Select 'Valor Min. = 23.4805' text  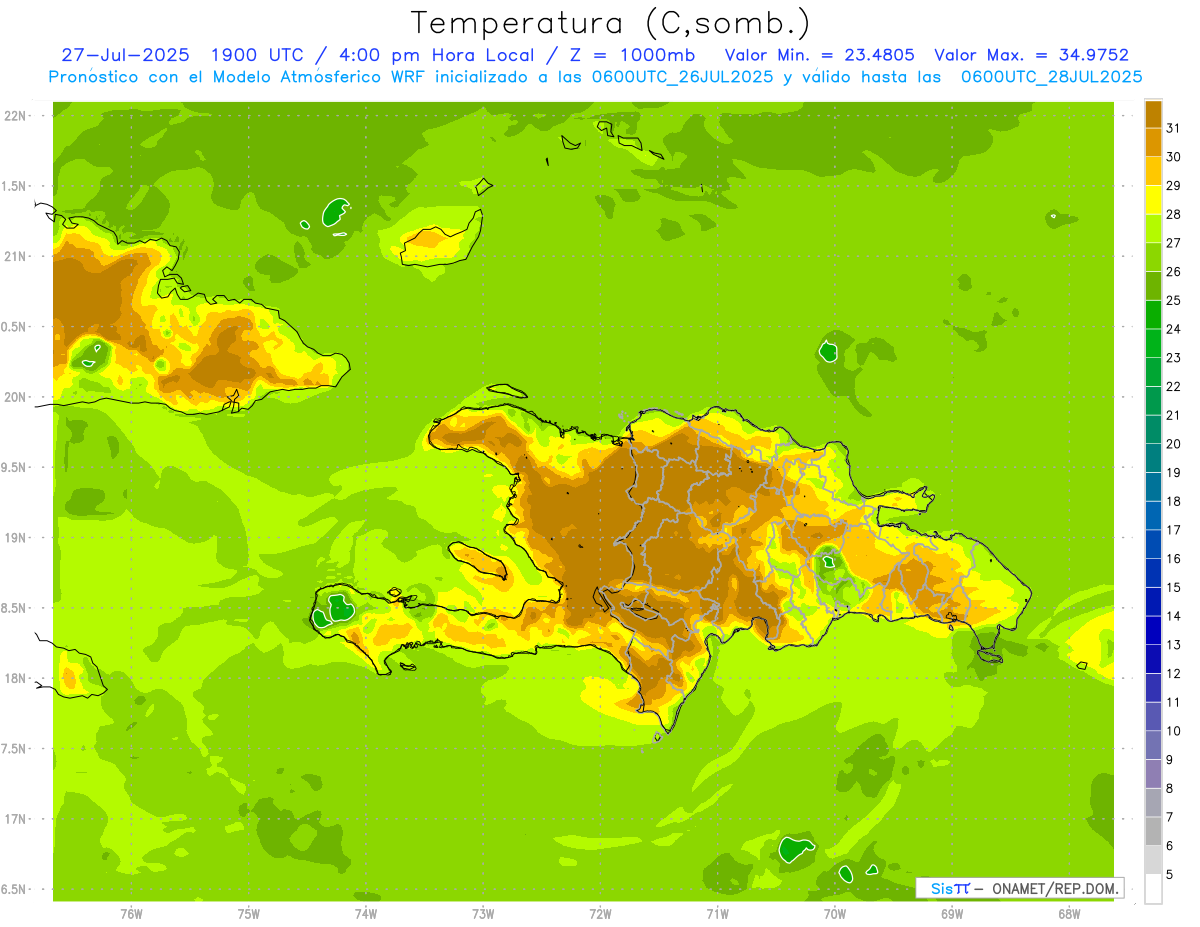(820, 55)
